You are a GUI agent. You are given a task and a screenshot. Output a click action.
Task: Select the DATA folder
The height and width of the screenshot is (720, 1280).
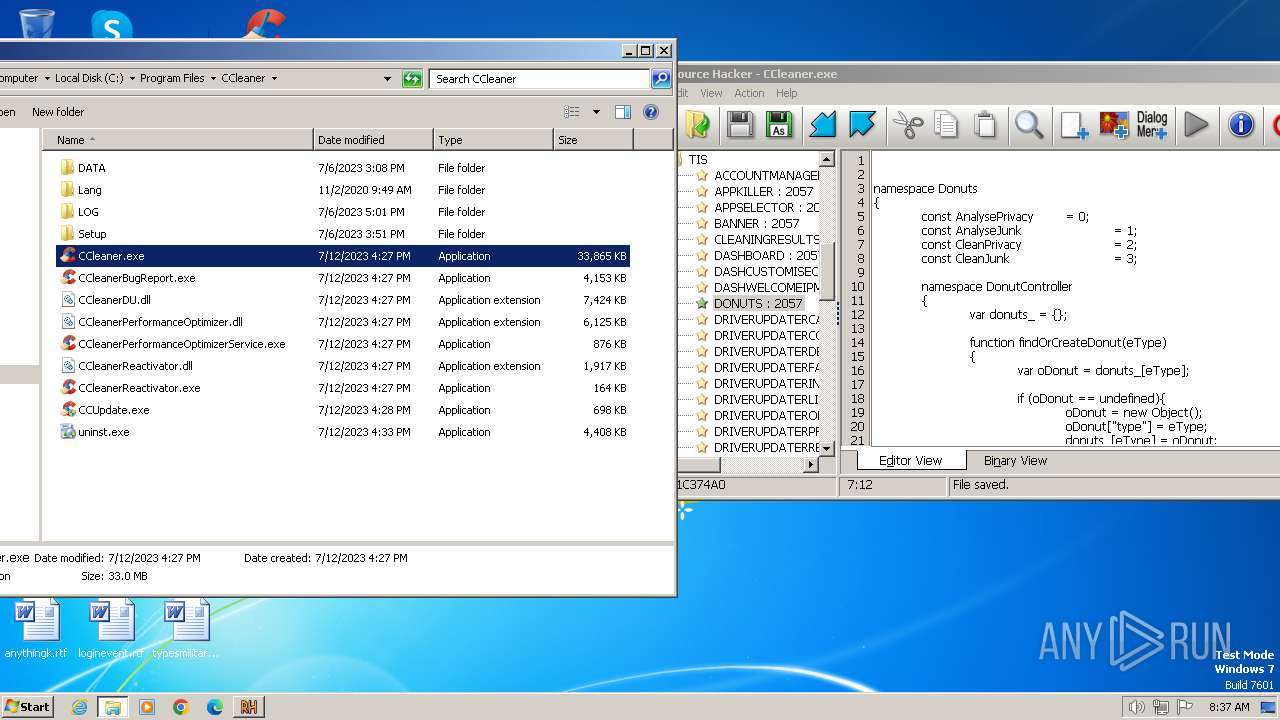pos(91,168)
